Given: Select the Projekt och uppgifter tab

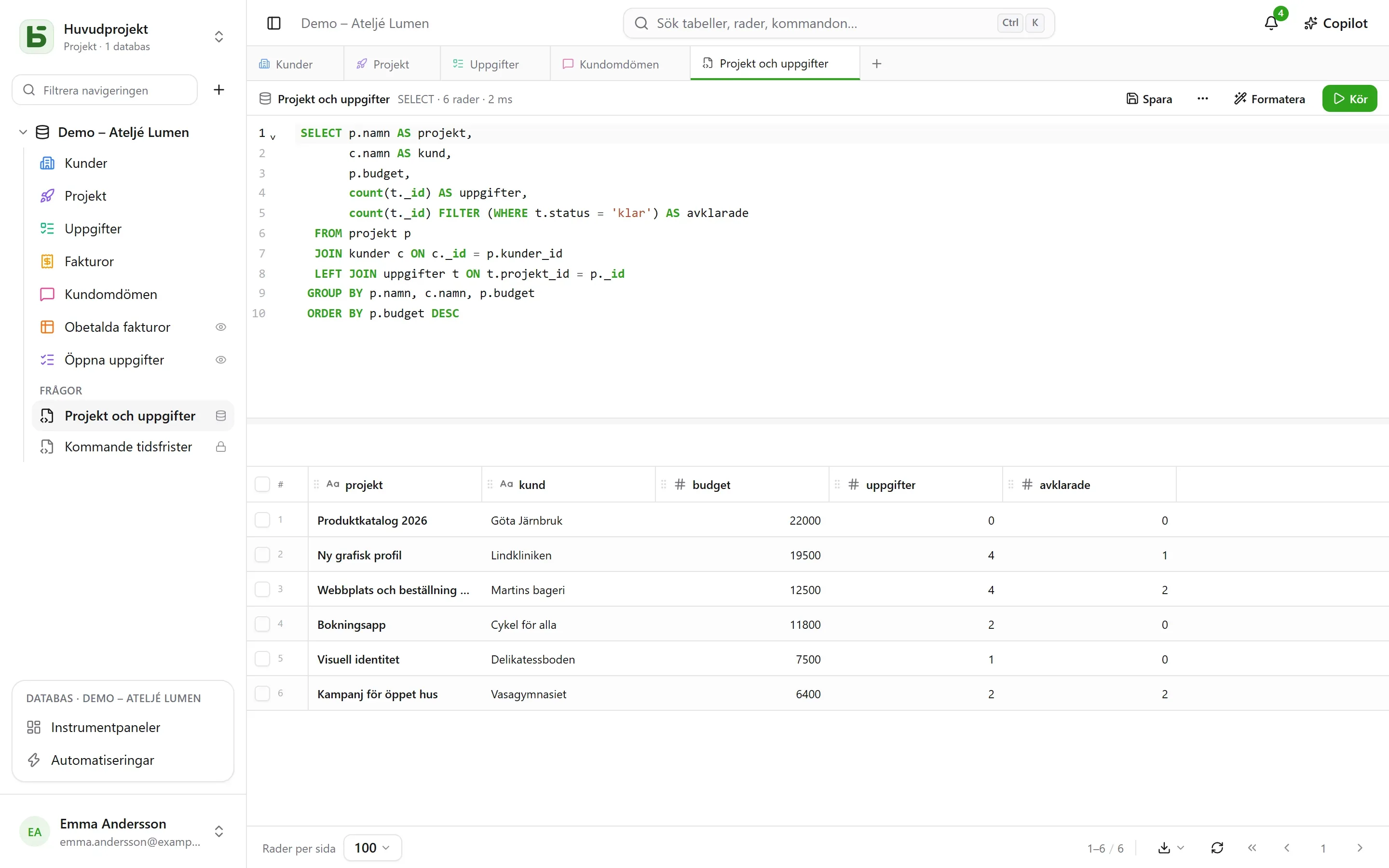Looking at the screenshot, I should pos(774,64).
